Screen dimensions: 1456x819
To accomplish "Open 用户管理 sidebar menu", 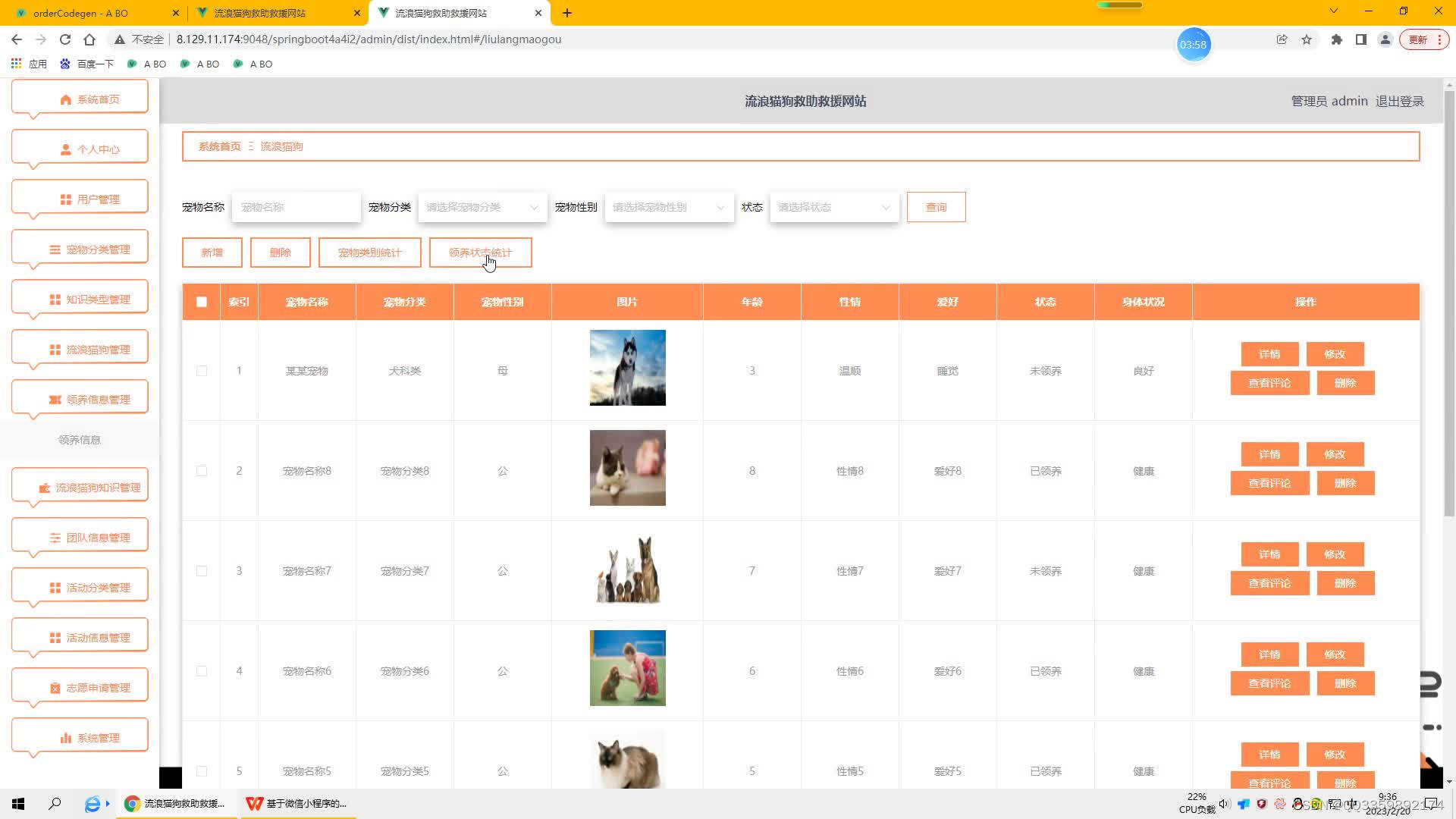I will click(80, 199).
